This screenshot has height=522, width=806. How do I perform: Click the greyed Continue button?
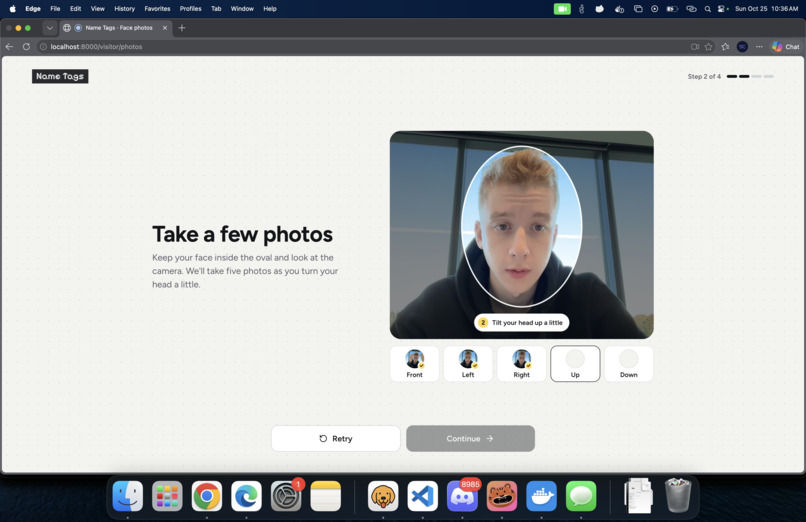tap(470, 438)
